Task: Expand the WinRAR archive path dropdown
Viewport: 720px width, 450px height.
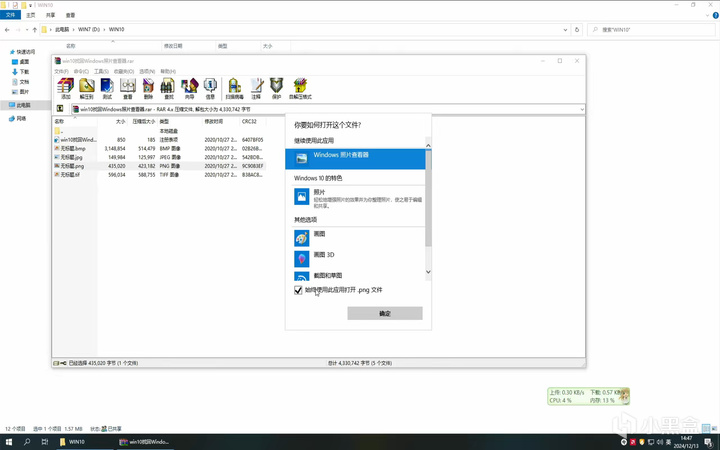Action: [582, 109]
